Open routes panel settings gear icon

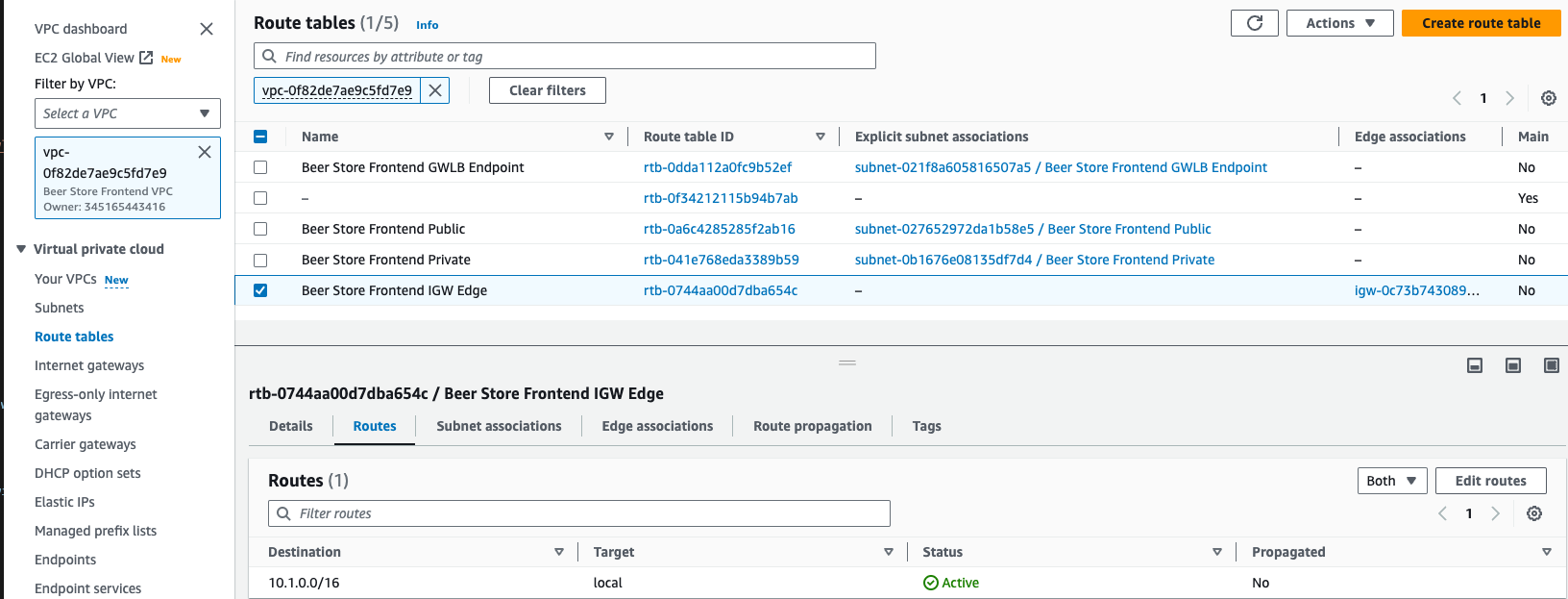(x=1533, y=513)
